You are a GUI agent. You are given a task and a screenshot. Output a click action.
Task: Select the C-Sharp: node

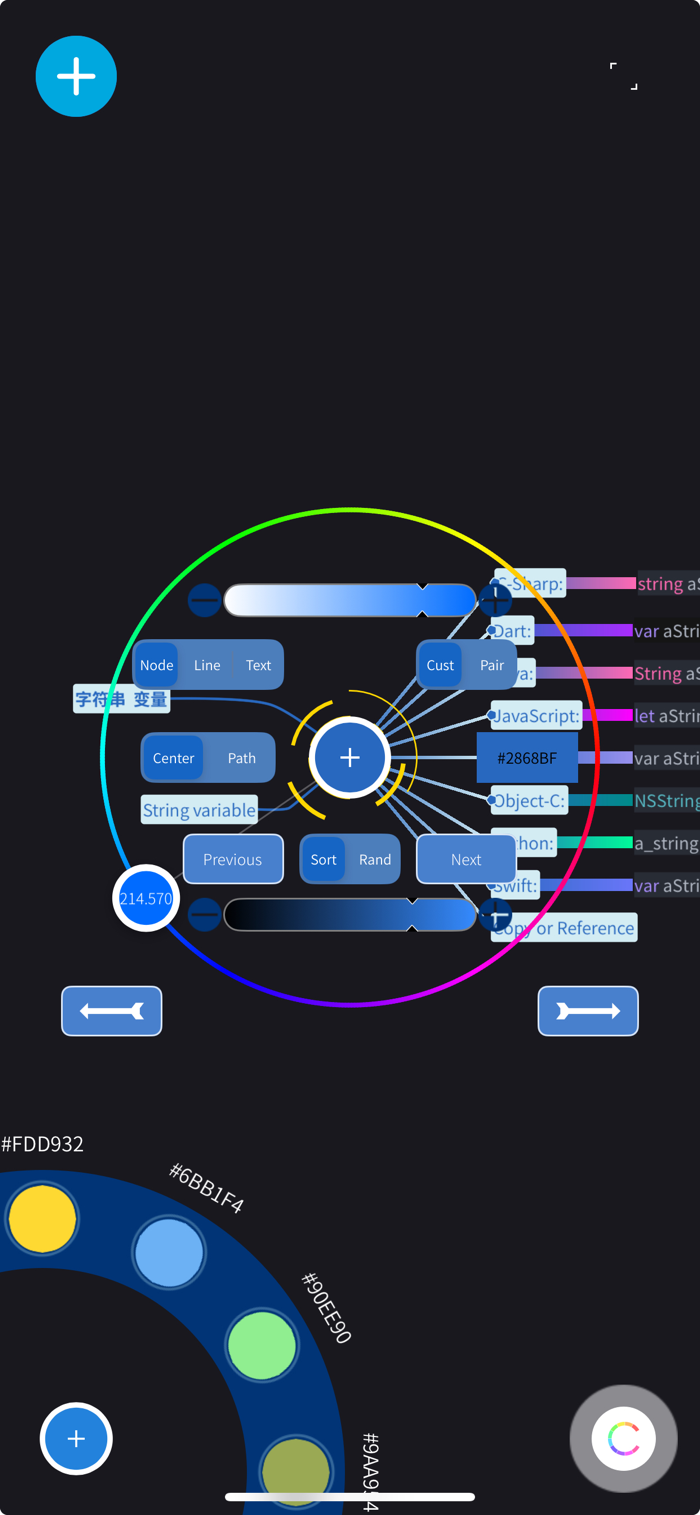530,583
